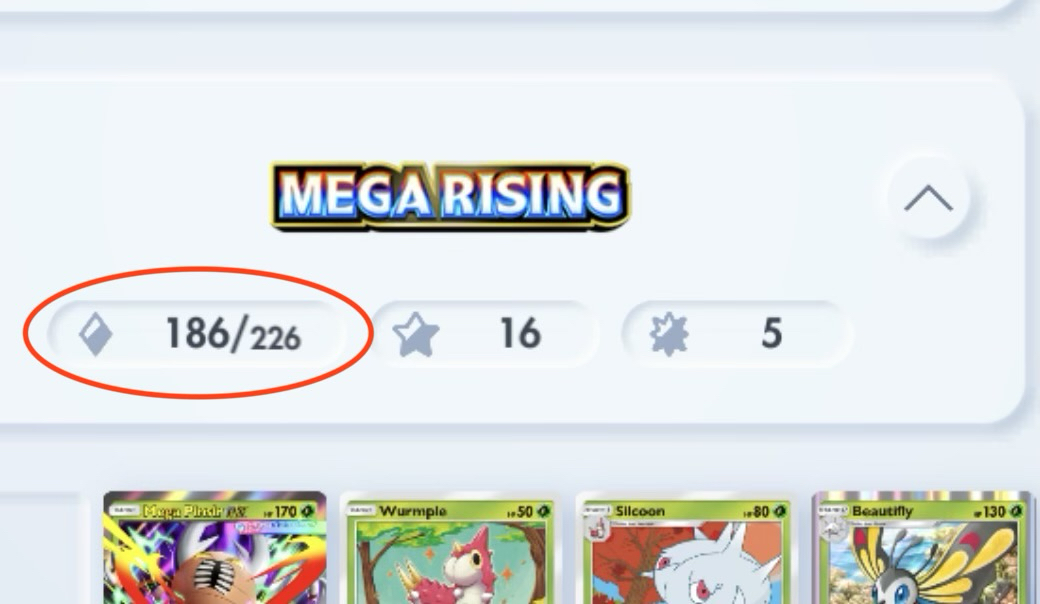
Task: Click the grass energy icon on Beautifly
Action: 1017,511
